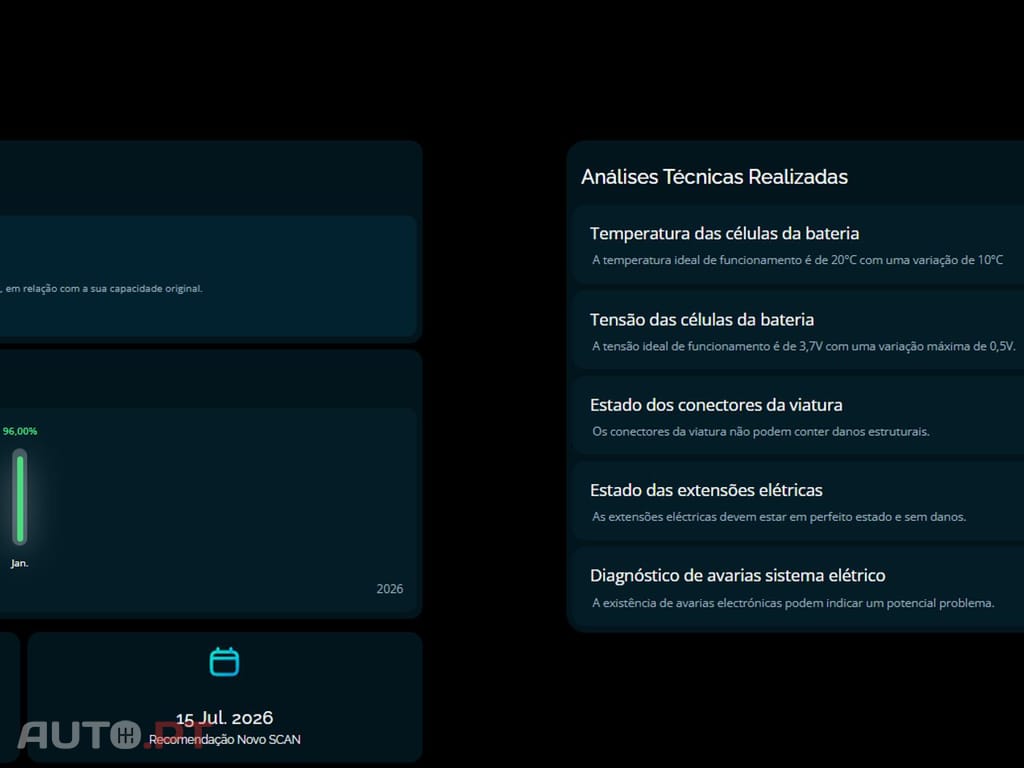Select Estado das extensões elétricas

click(x=706, y=490)
